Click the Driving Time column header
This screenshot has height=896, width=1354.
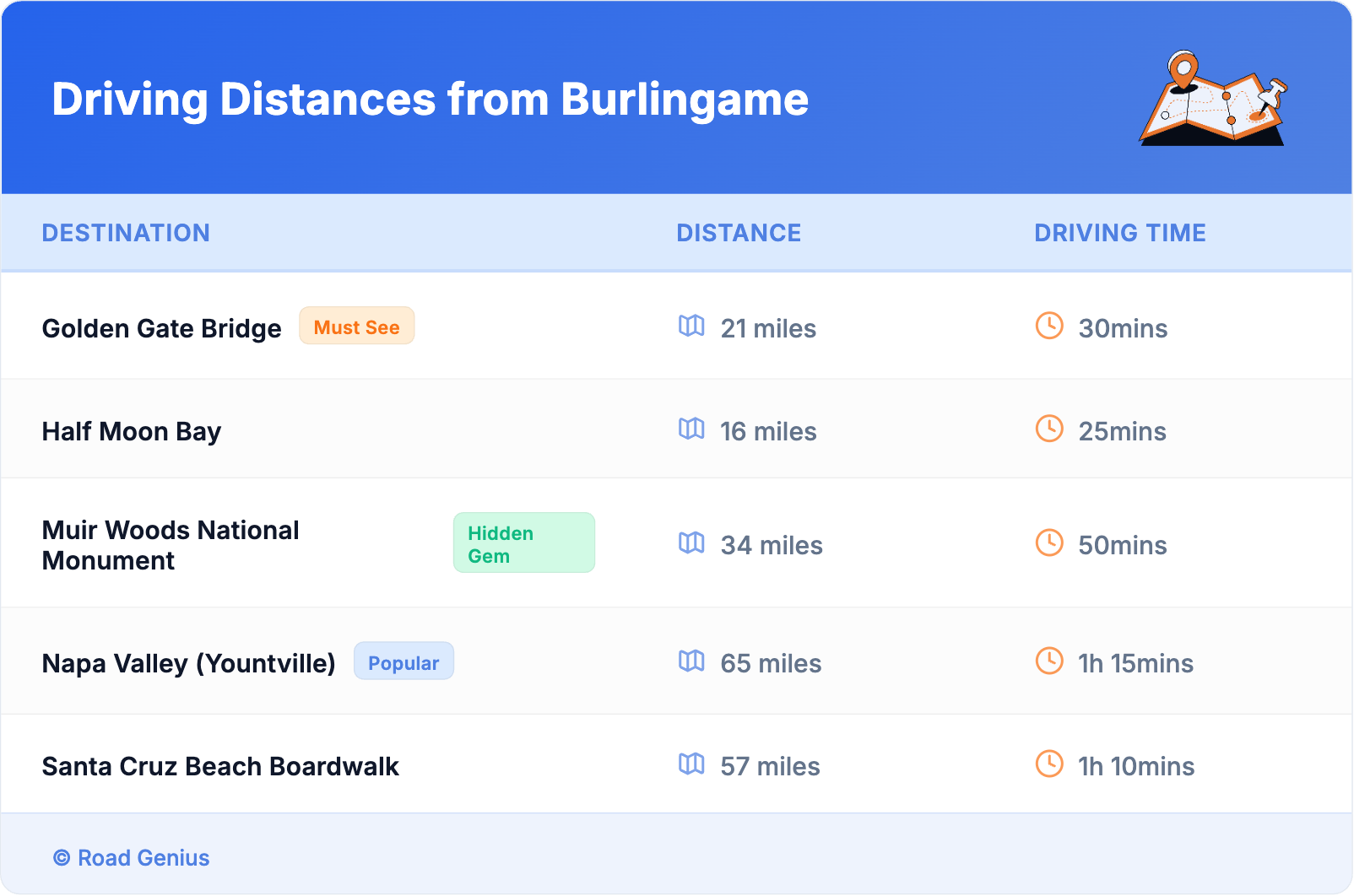click(1119, 233)
